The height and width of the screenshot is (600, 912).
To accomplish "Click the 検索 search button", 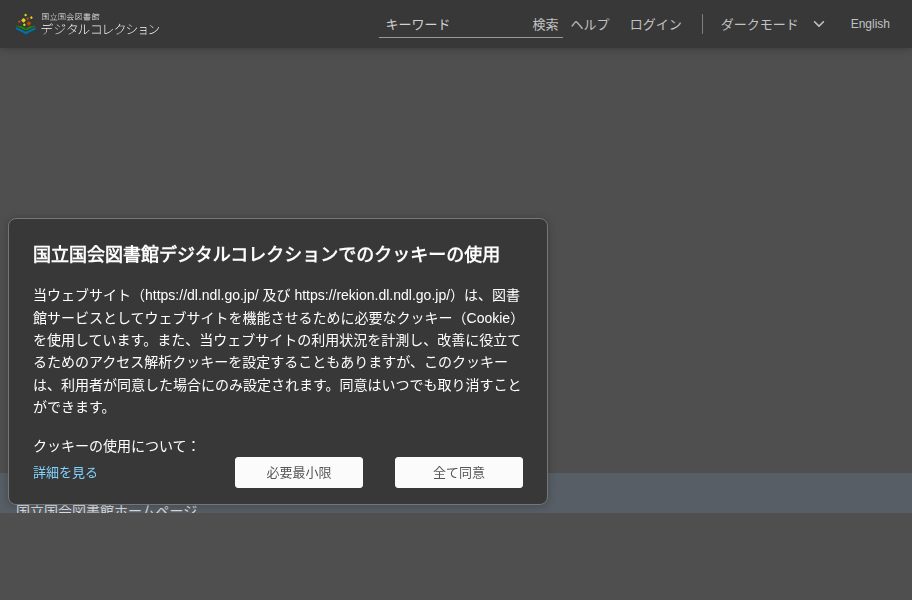I will [546, 24].
